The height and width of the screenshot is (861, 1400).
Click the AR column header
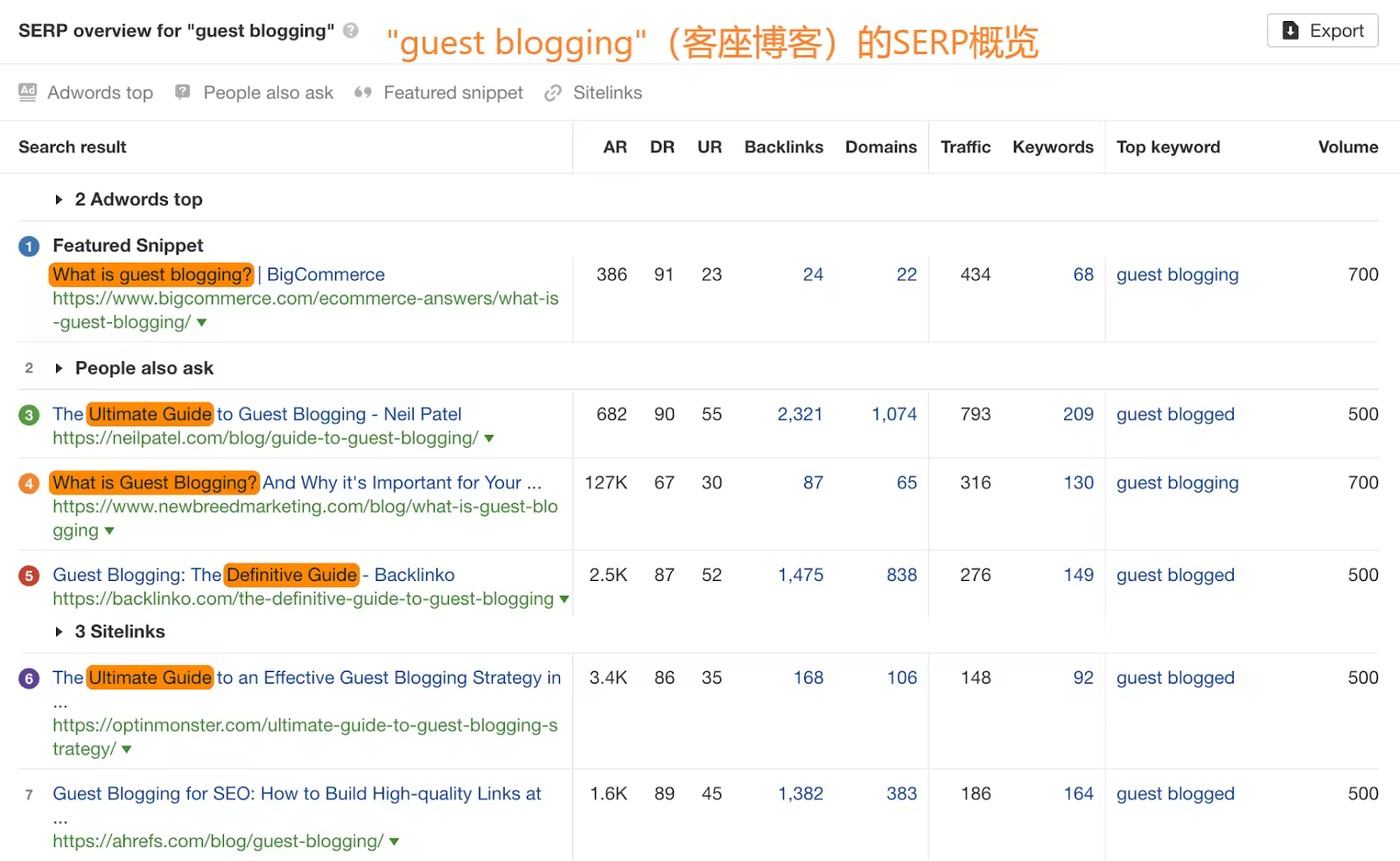click(615, 147)
